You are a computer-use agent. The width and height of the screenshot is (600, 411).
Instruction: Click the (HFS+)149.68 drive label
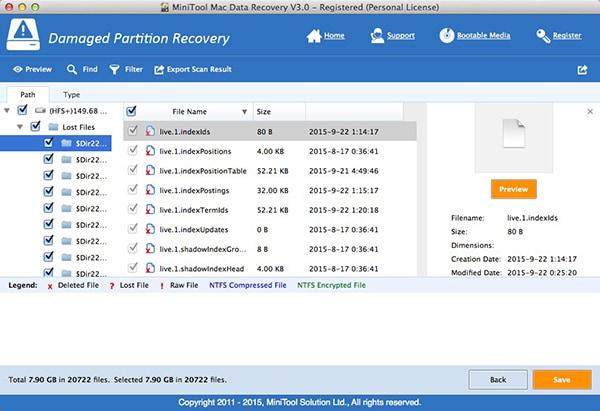point(78,111)
